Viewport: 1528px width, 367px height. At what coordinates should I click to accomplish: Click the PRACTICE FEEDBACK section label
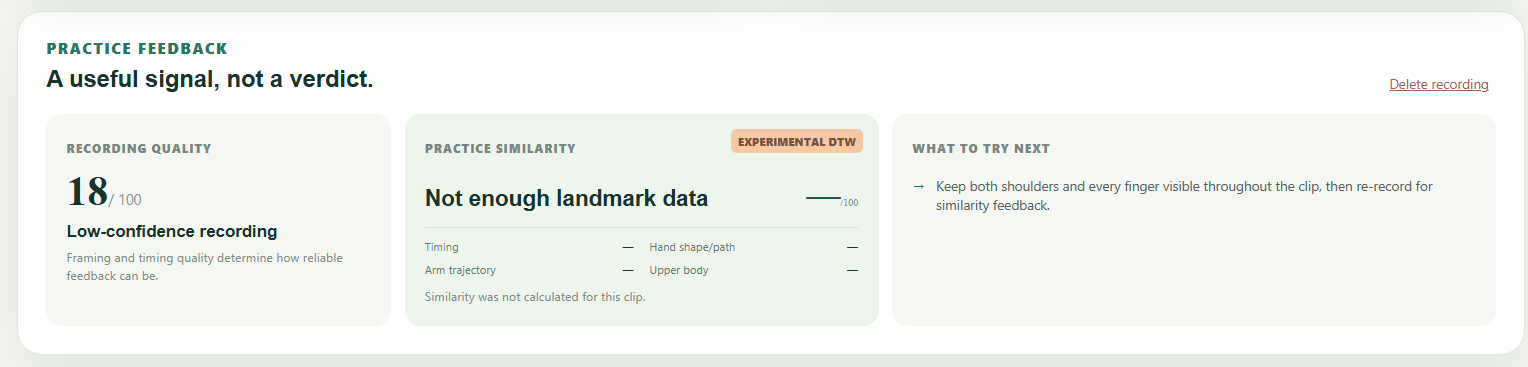137,48
